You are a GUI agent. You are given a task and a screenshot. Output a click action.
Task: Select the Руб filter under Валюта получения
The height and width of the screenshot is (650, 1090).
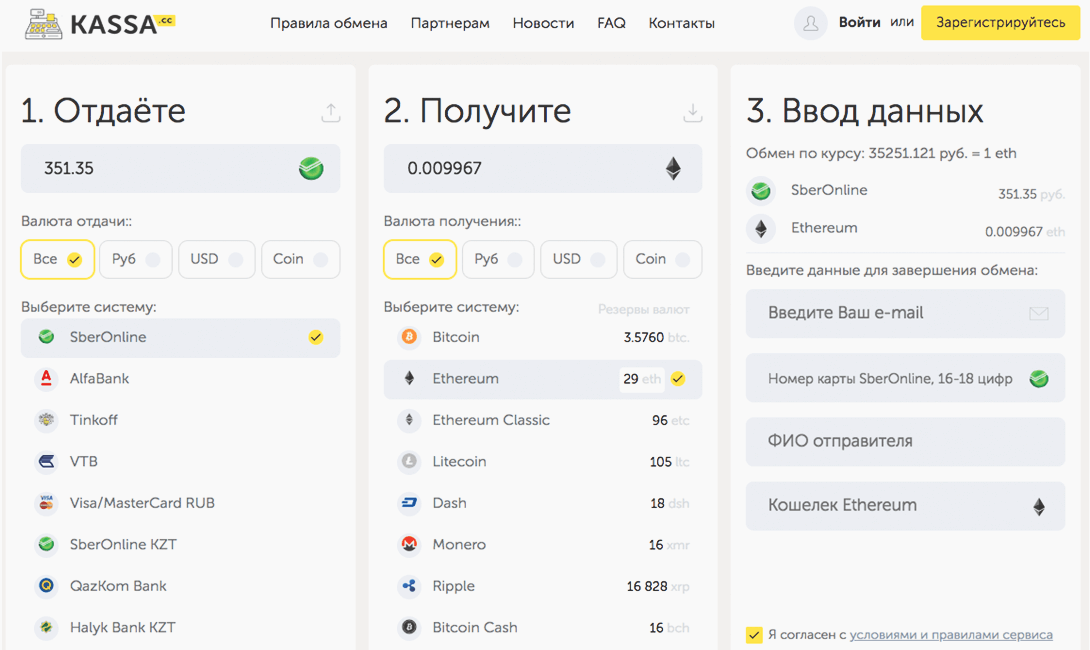498,259
